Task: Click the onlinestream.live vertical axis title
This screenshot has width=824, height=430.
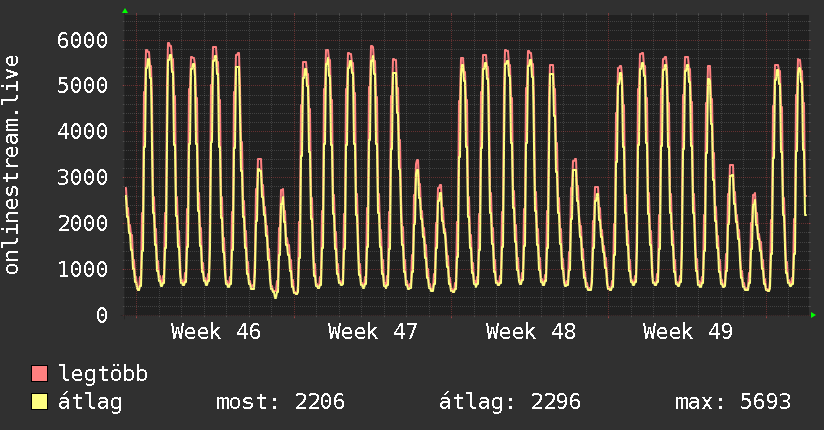Action: pos(12,164)
